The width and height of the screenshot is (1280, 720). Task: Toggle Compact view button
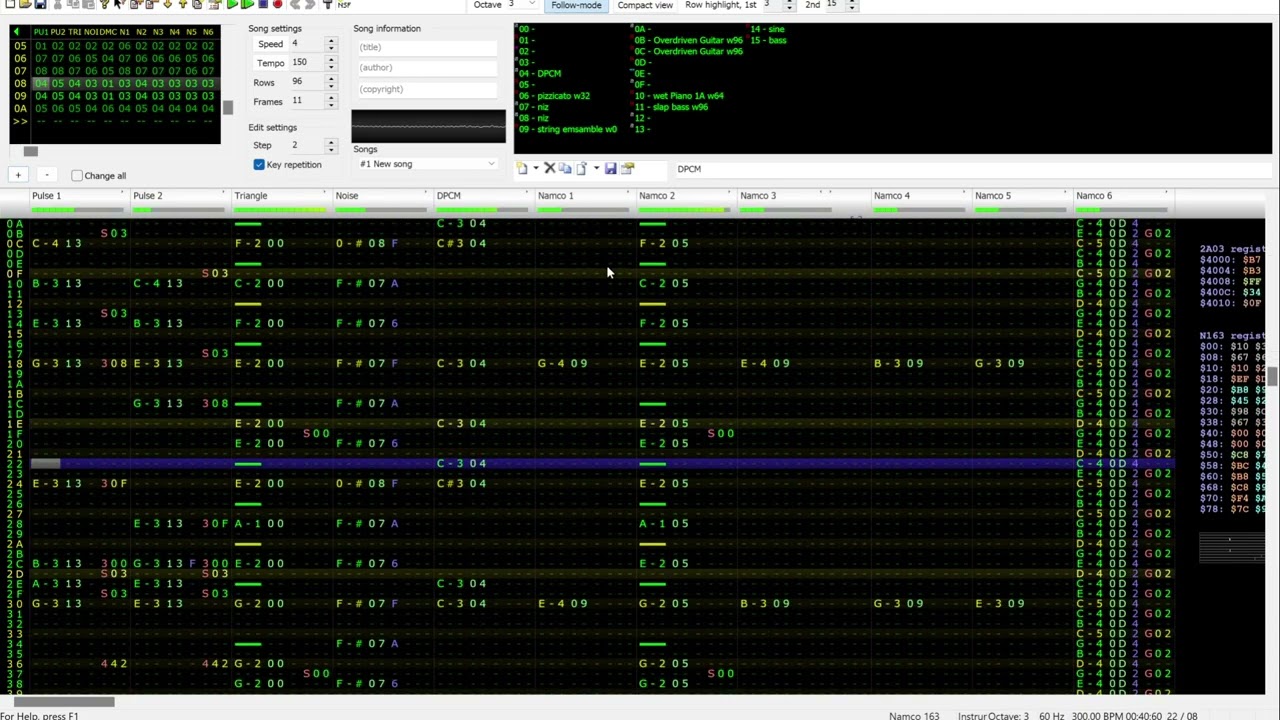[x=645, y=5]
